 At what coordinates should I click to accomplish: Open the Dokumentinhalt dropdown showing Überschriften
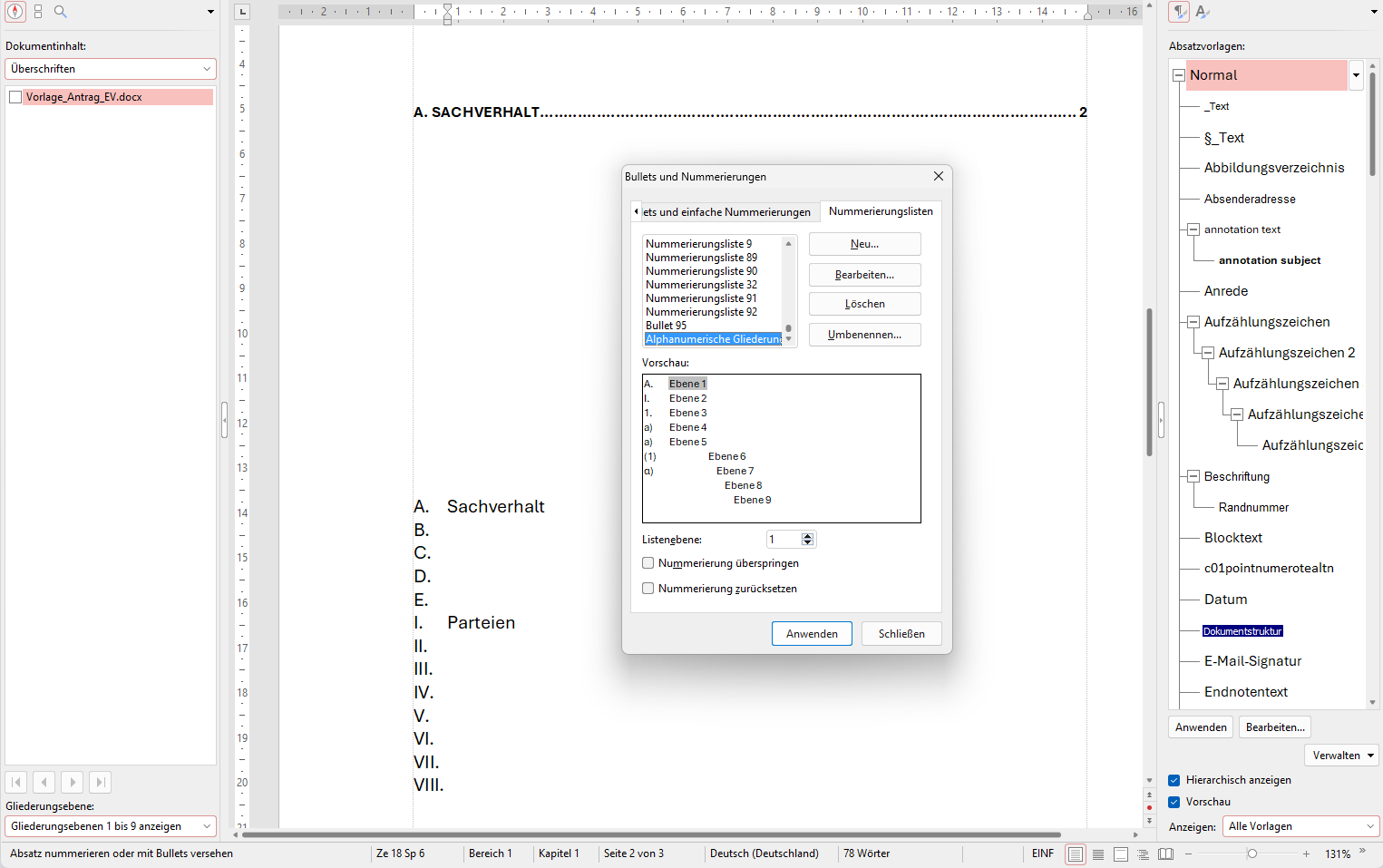(x=110, y=68)
